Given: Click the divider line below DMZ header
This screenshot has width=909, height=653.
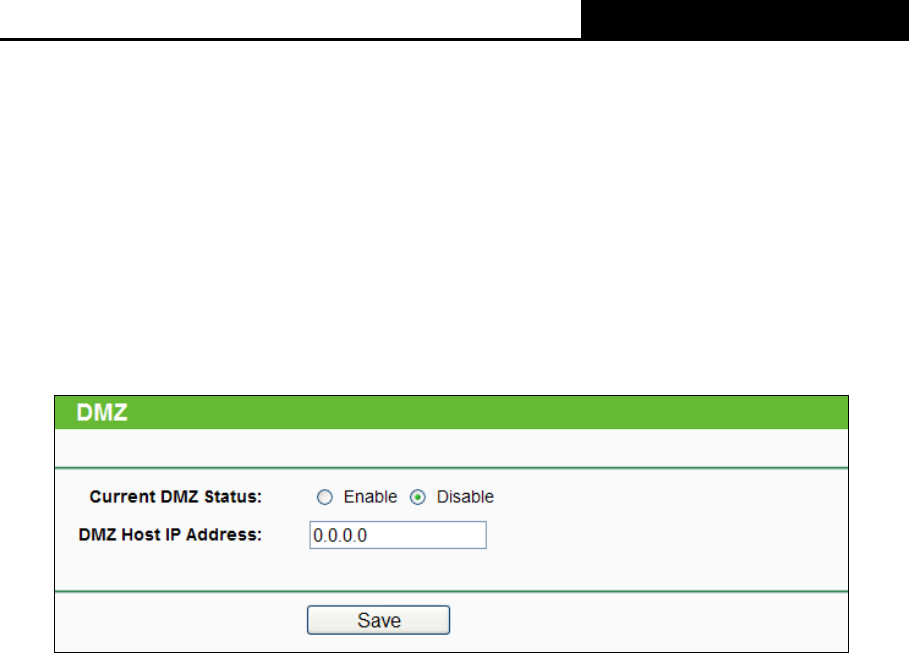Looking at the screenshot, I should 451,467.
